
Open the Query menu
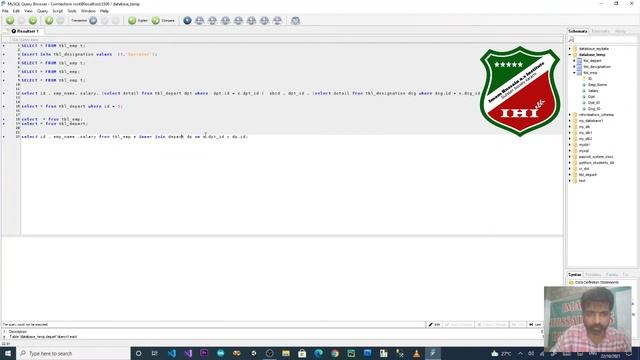tap(42, 11)
